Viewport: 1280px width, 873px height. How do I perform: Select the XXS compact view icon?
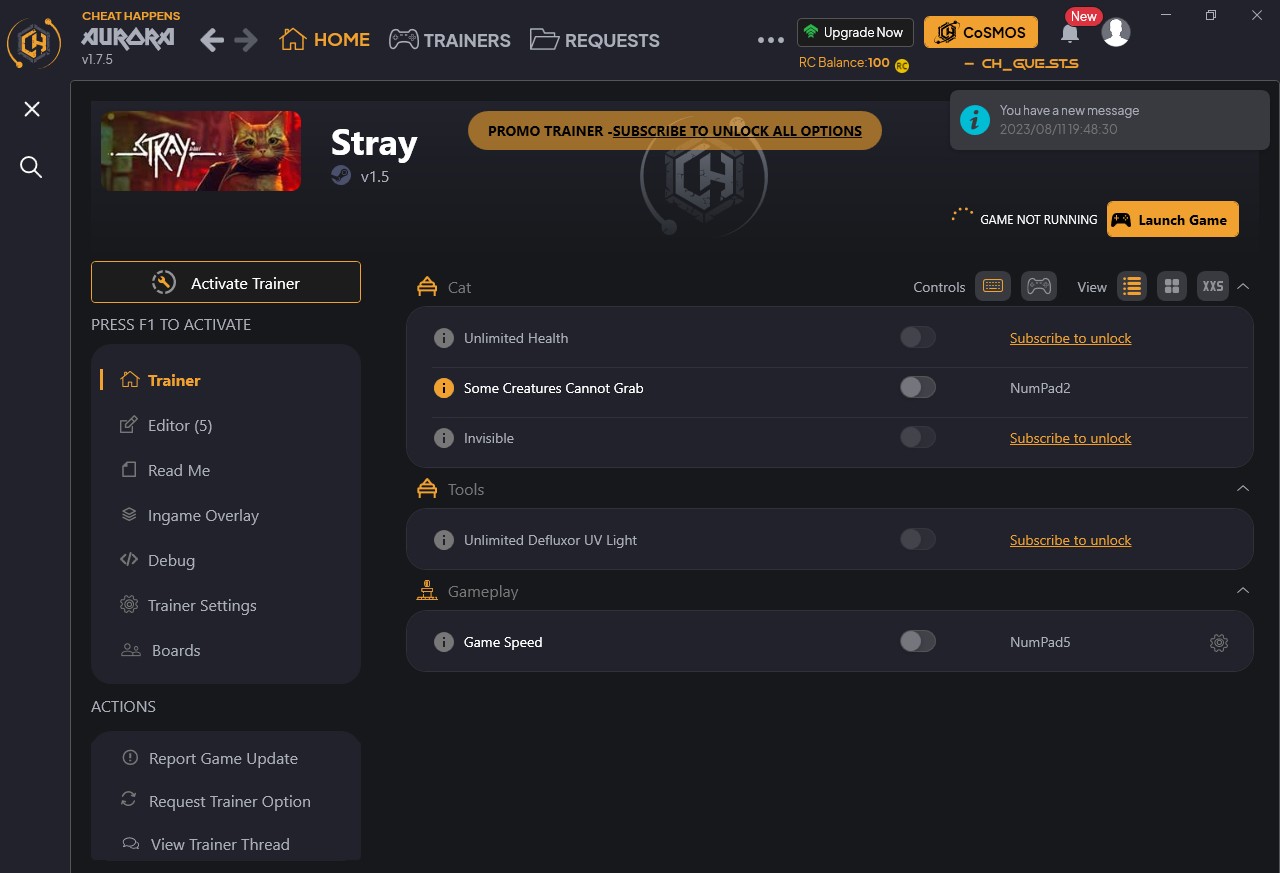point(1213,286)
